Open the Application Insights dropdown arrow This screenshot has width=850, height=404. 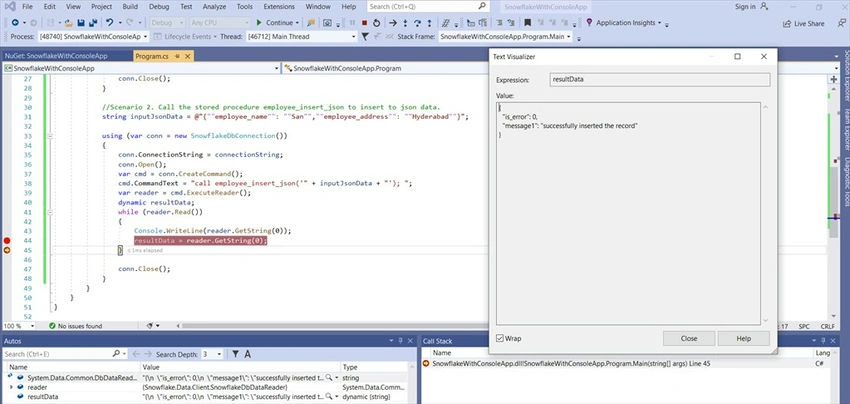coord(660,23)
